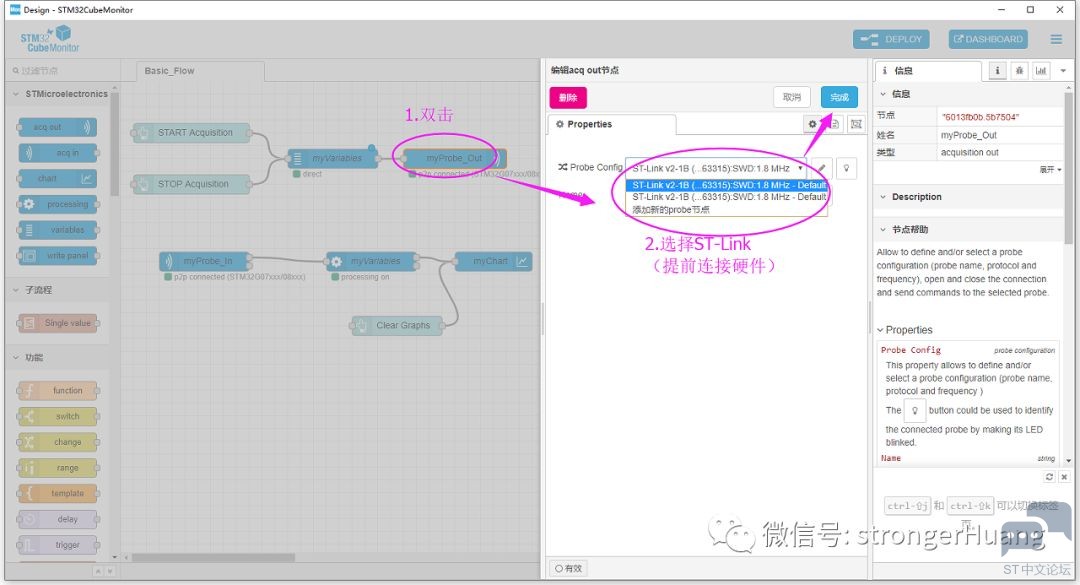Select highlighted ST-Link v2-1B Default option

[728, 185]
